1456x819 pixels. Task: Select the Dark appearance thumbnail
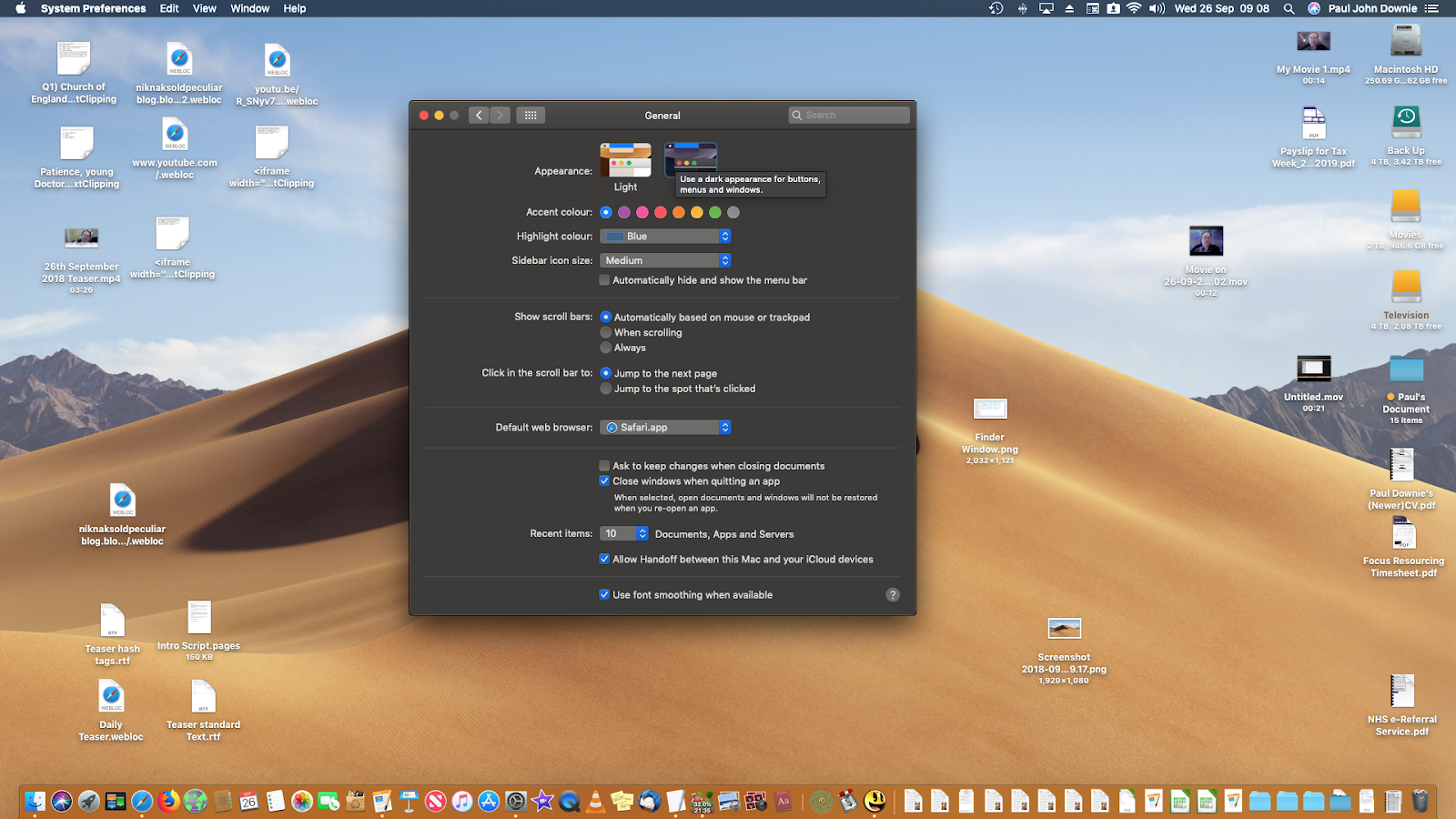point(691,158)
